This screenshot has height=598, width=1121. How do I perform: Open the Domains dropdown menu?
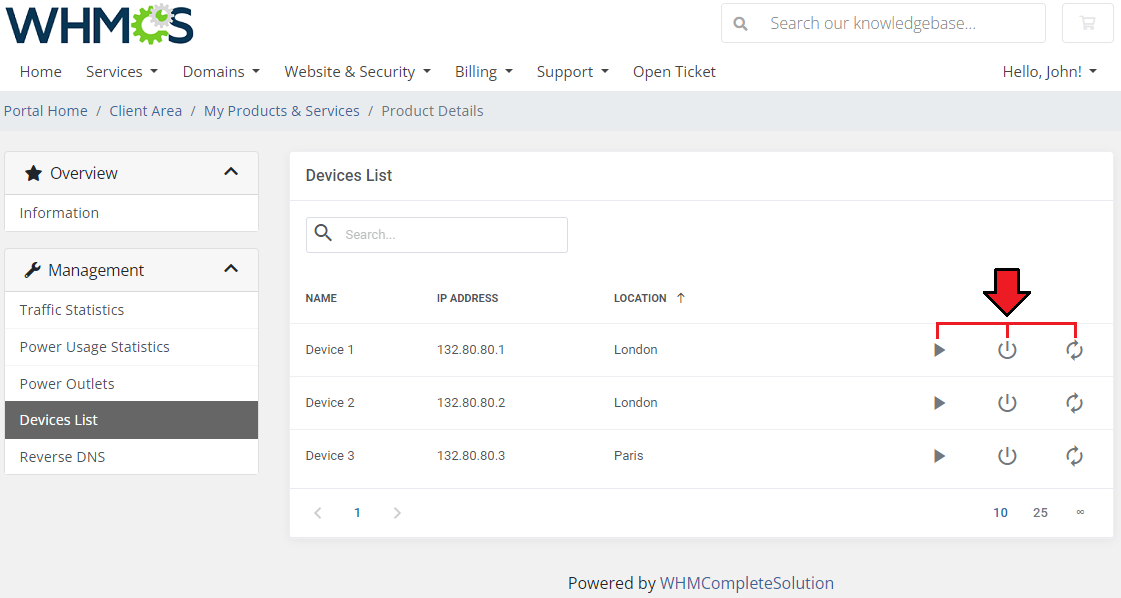point(221,72)
